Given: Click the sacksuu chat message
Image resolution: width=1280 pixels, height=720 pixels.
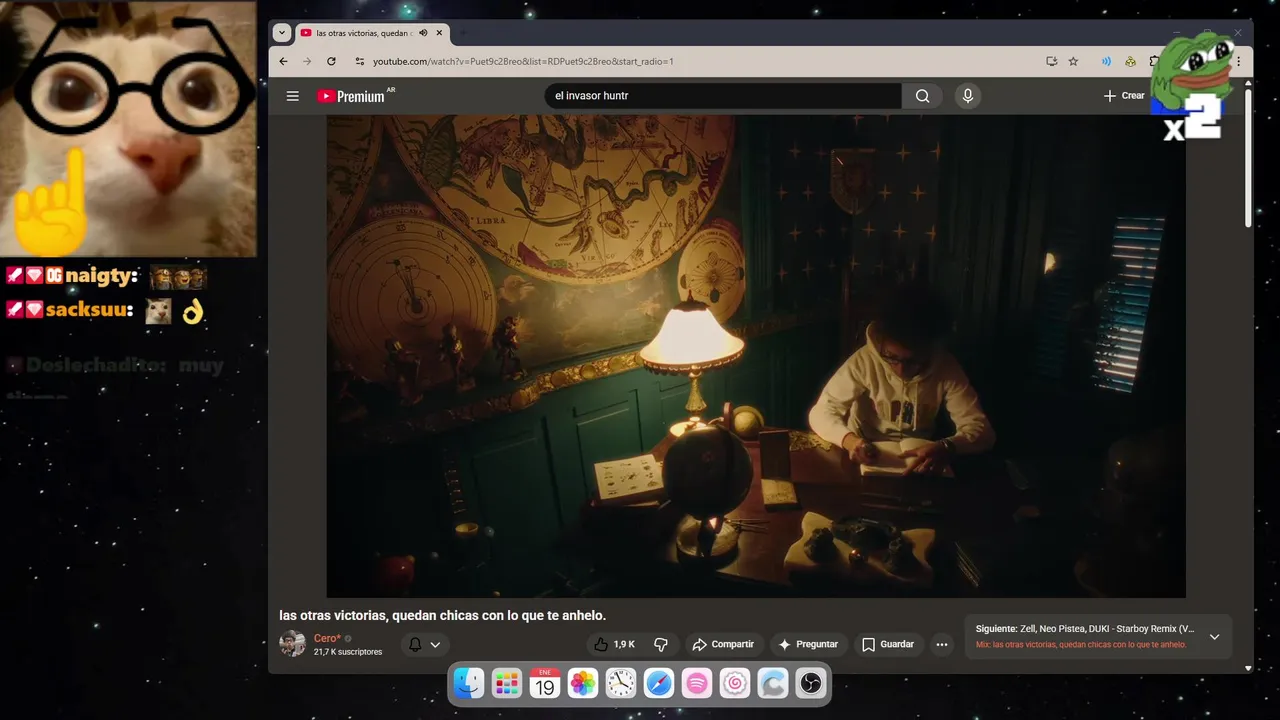Looking at the screenshot, I should coord(105,311).
